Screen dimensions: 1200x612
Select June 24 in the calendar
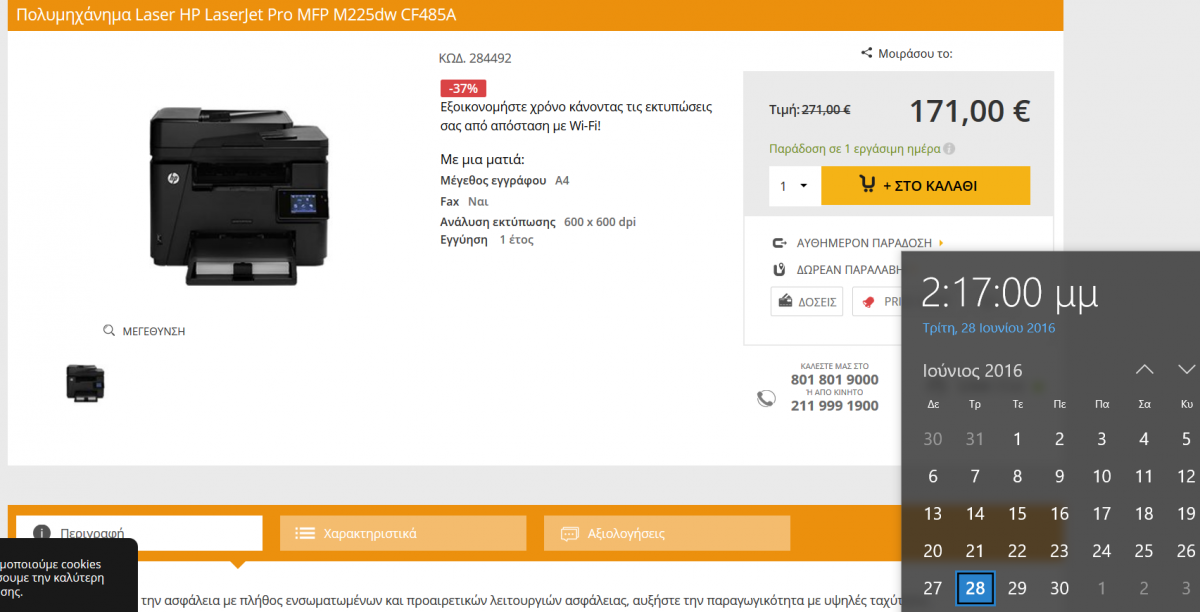(x=1102, y=551)
